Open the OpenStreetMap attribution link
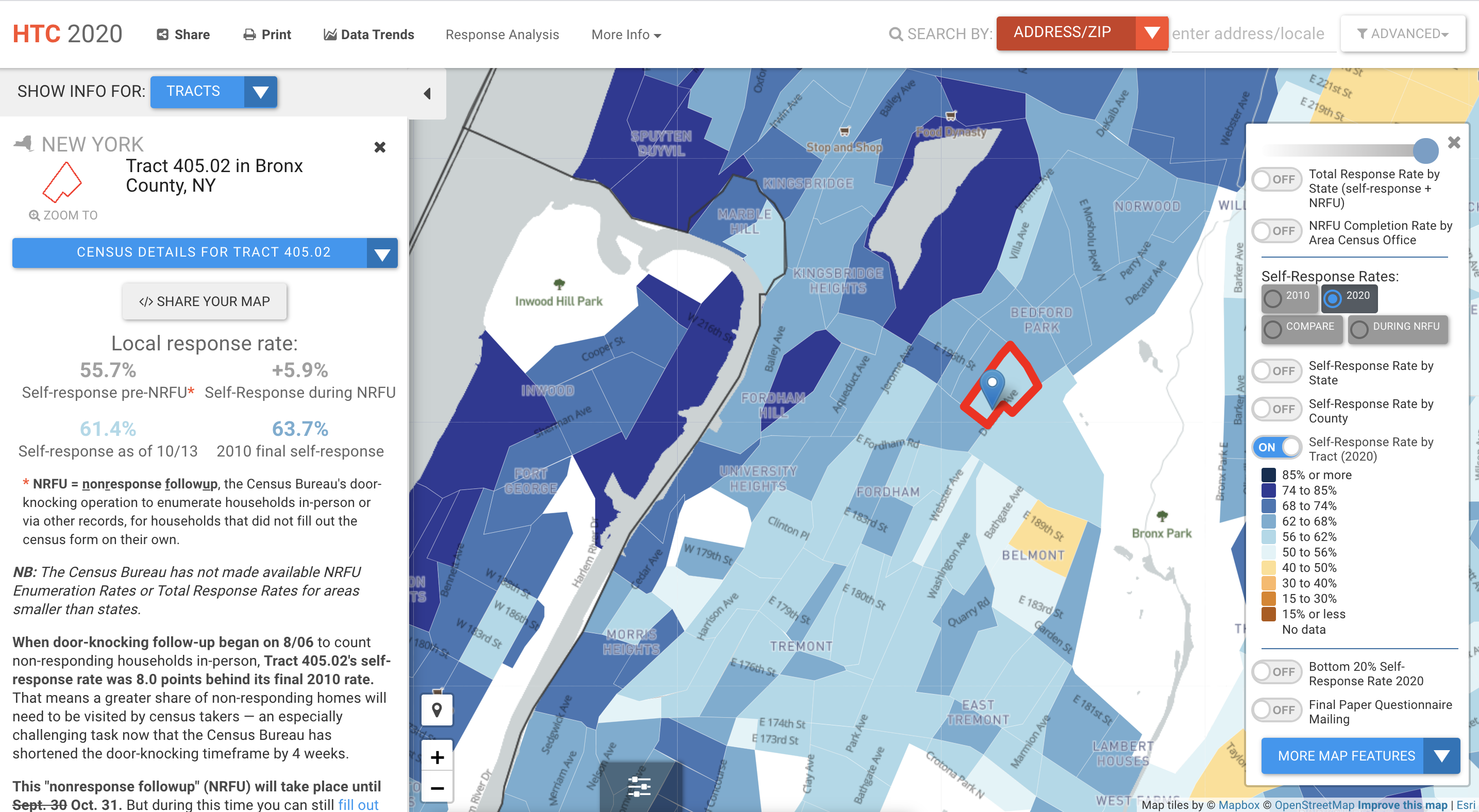The height and width of the screenshot is (812, 1479). [x=1314, y=805]
